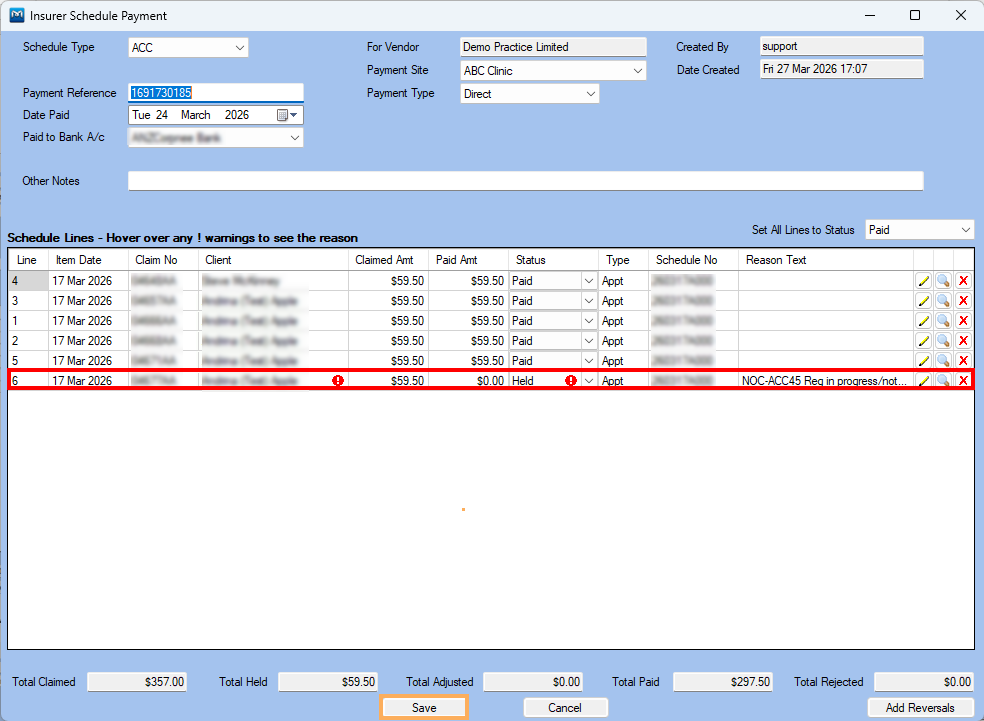Open the Status dropdown for line 2
984x721 pixels.
click(589, 341)
